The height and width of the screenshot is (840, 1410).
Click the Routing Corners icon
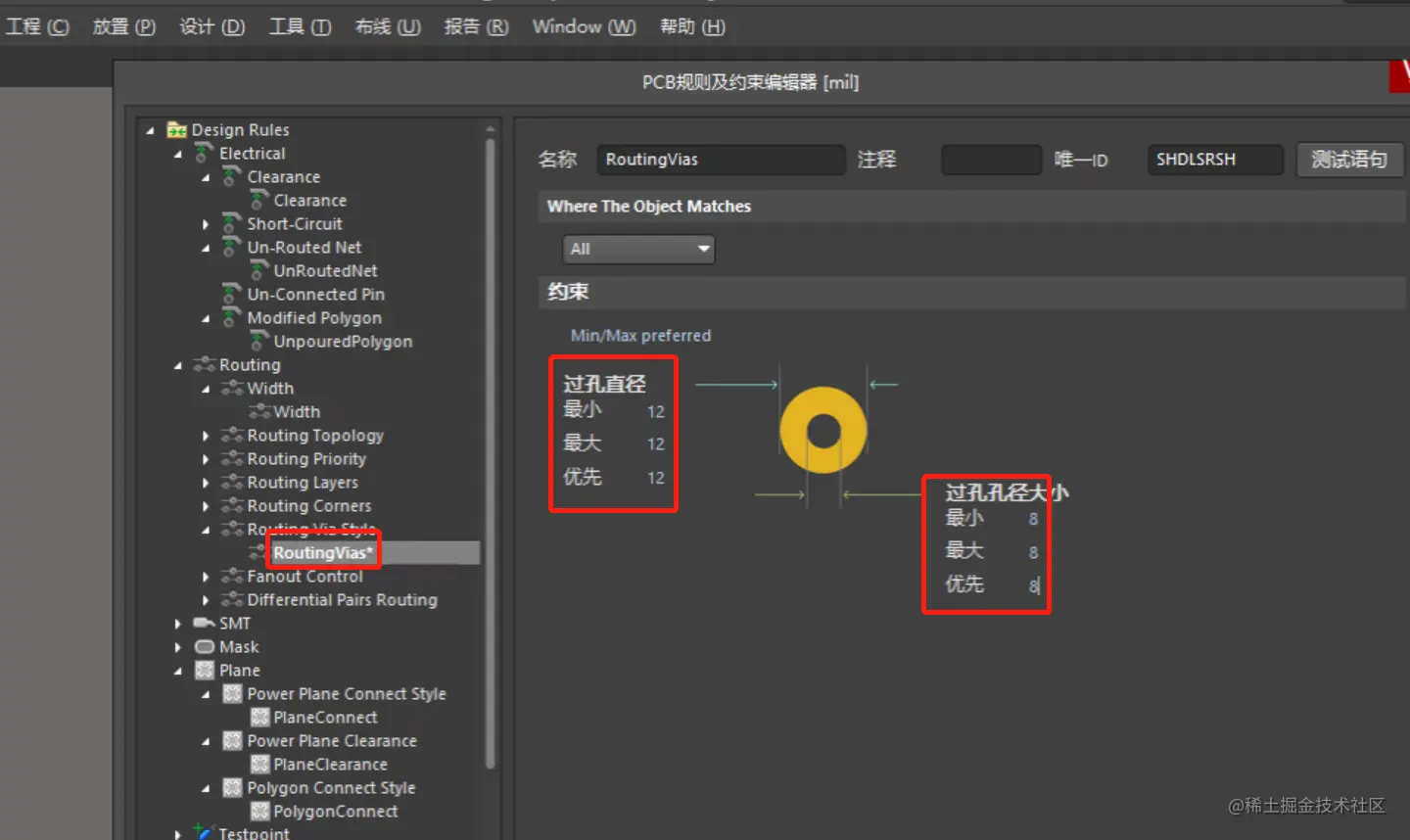tap(232, 506)
